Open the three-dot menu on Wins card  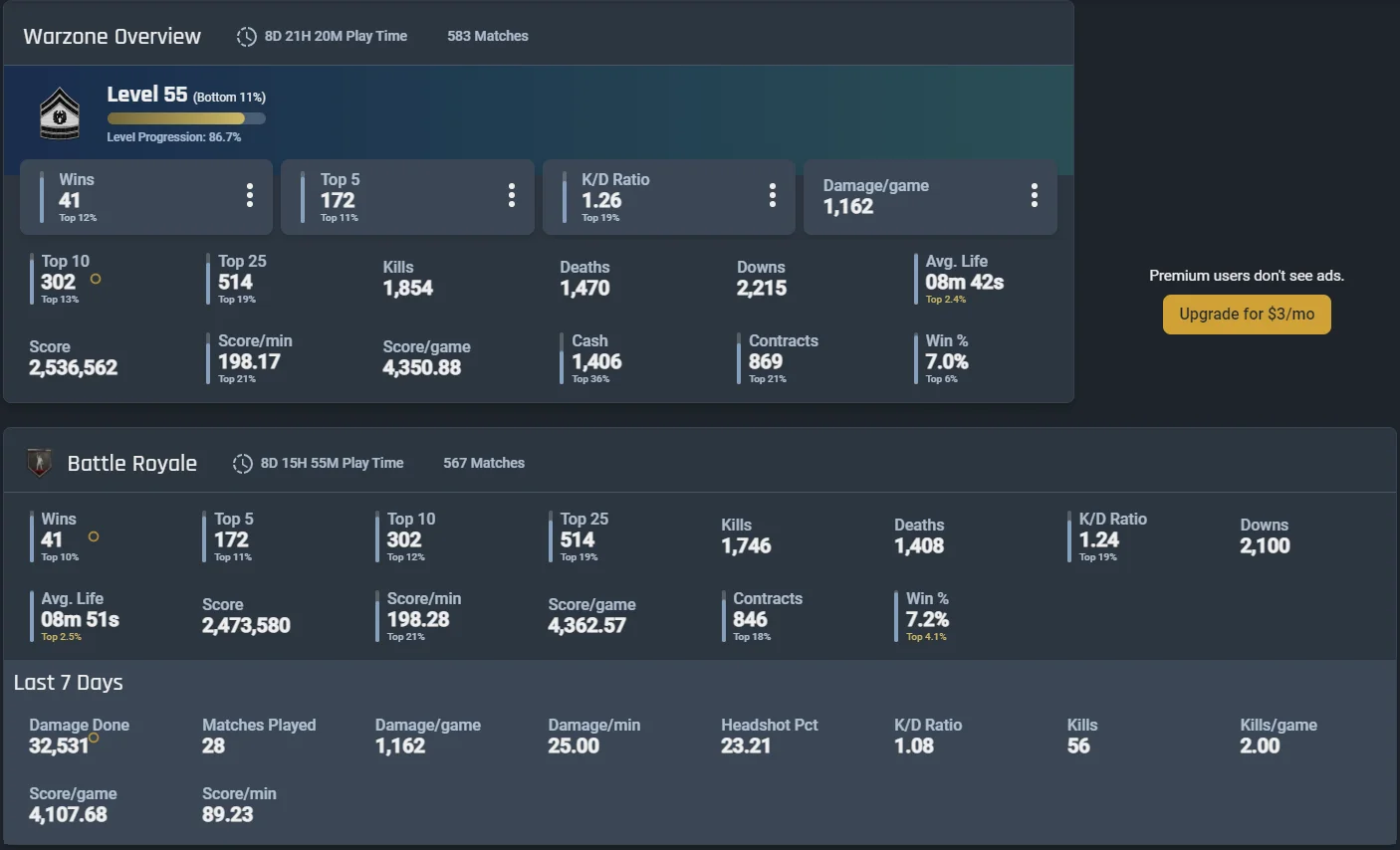250,195
